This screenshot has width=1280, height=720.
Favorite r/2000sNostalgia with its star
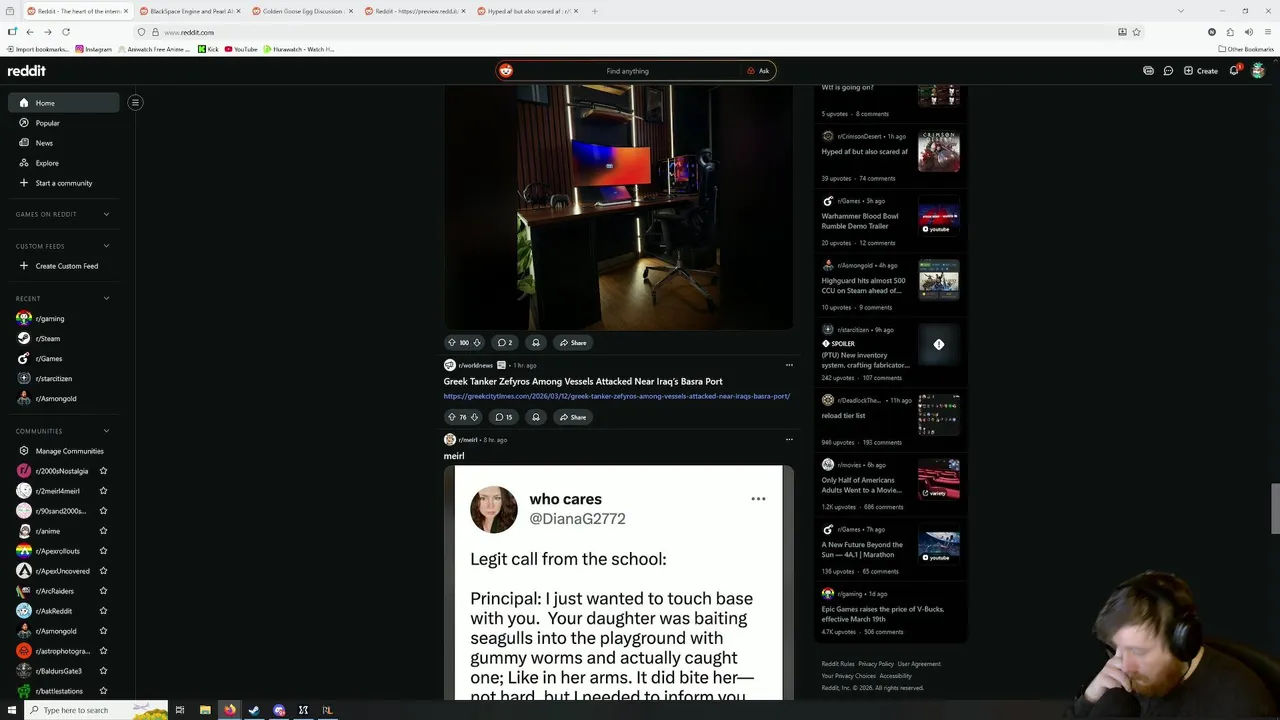tap(103, 471)
